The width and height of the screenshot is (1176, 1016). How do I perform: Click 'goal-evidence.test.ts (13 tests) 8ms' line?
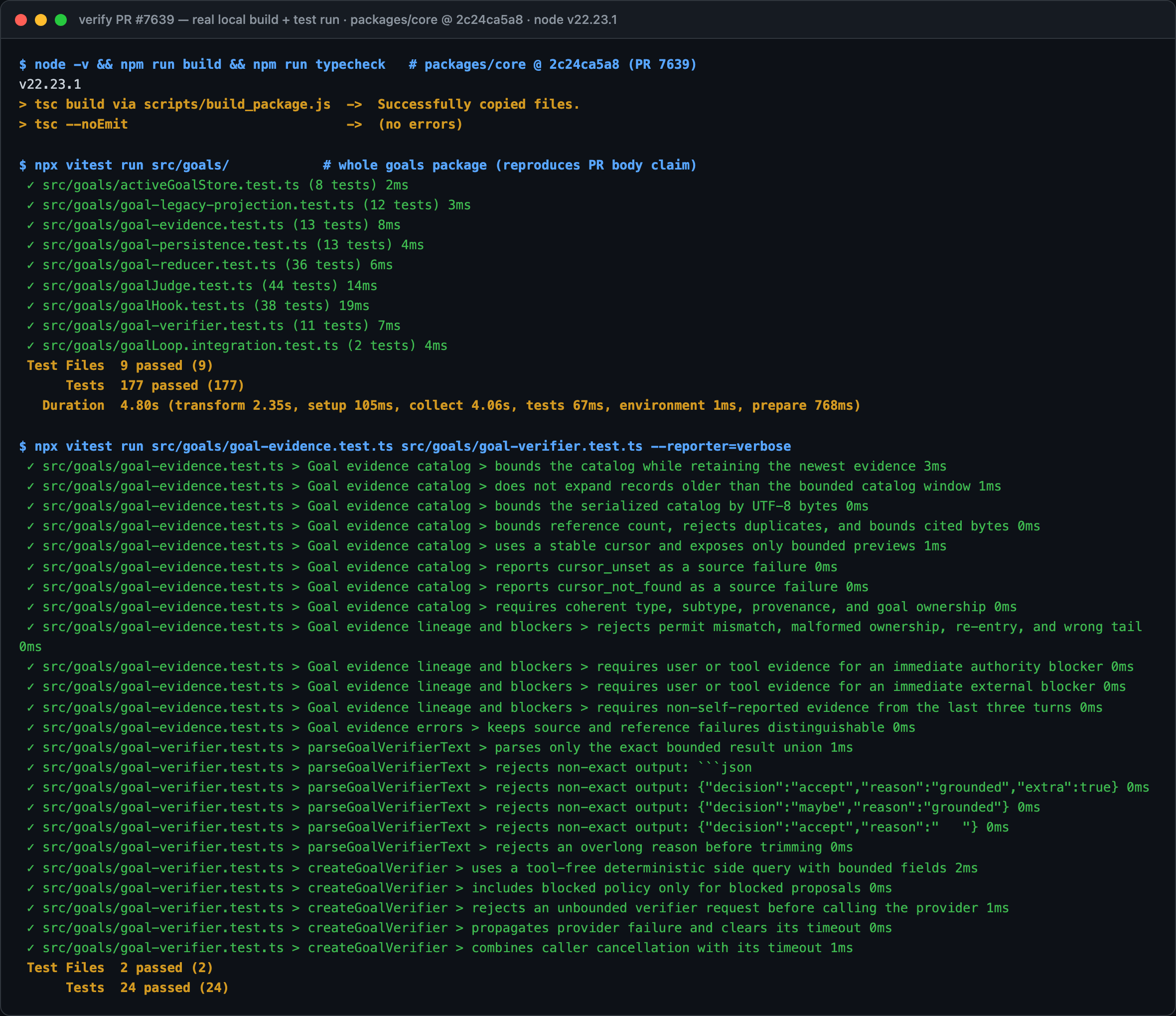pyautogui.click(x=213, y=224)
